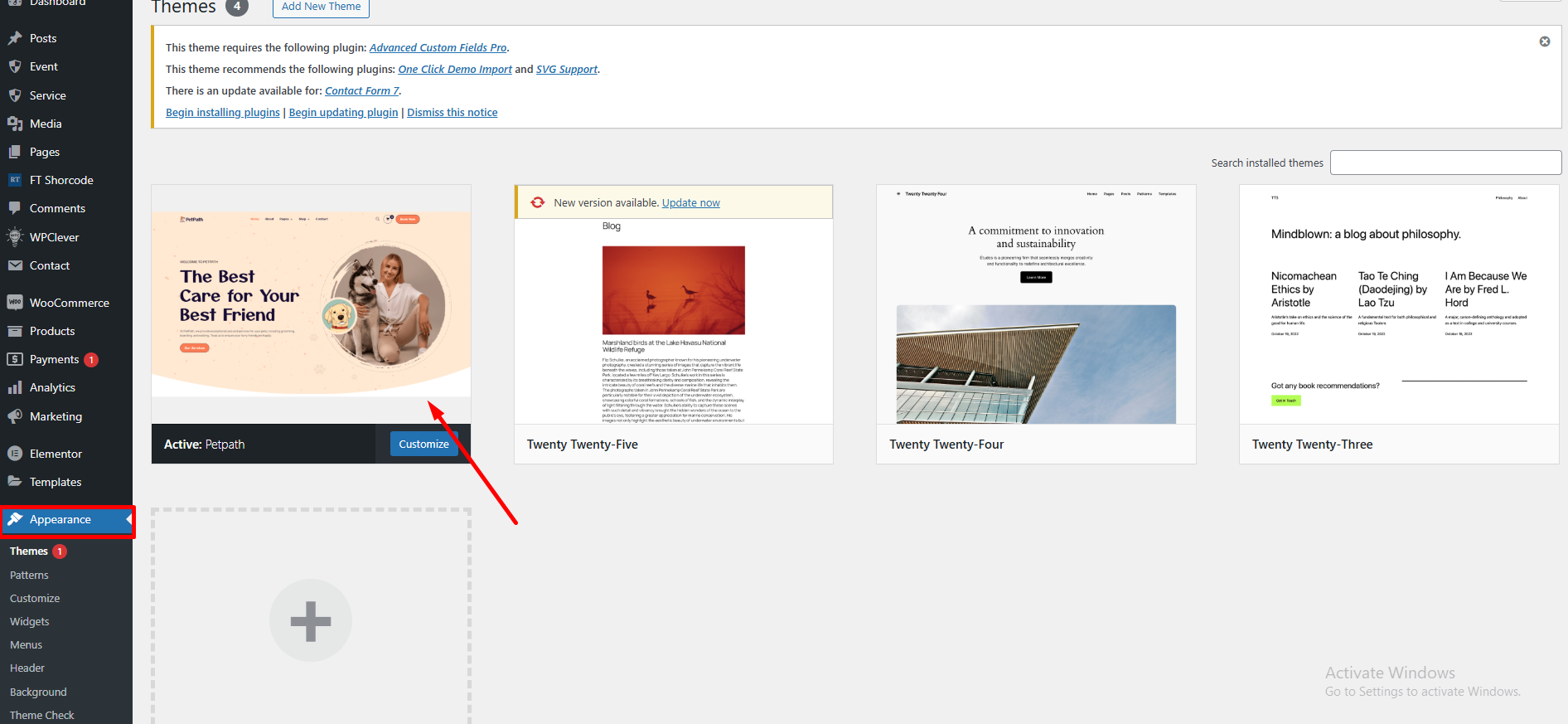Click the Payments dollar icon
This screenshot has width=1568, height=724.
pos(15,359)
